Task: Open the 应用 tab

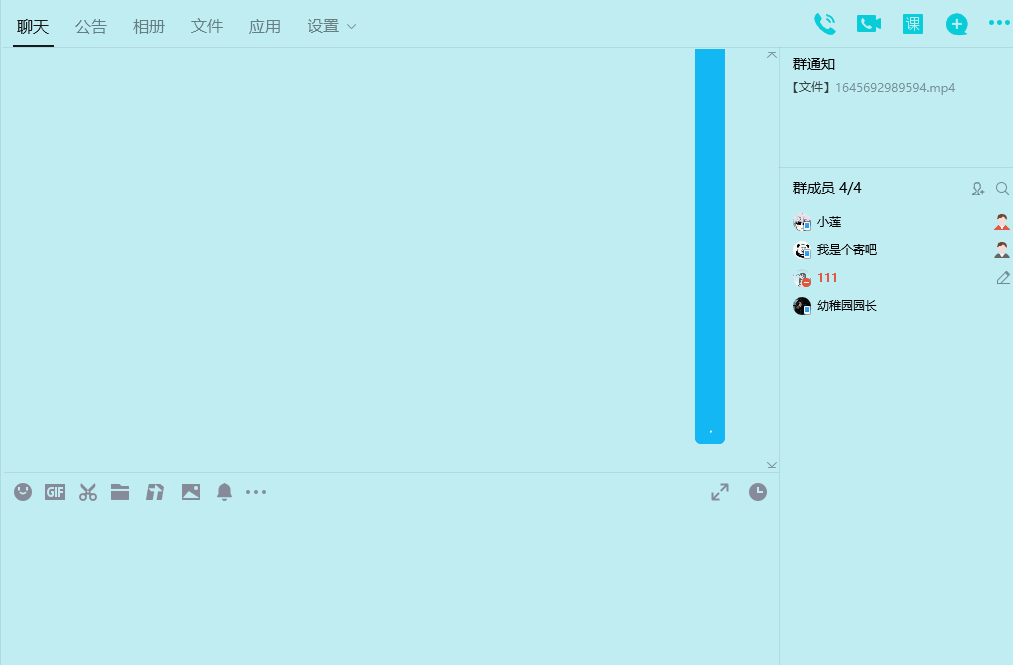Action: point(265,26)
